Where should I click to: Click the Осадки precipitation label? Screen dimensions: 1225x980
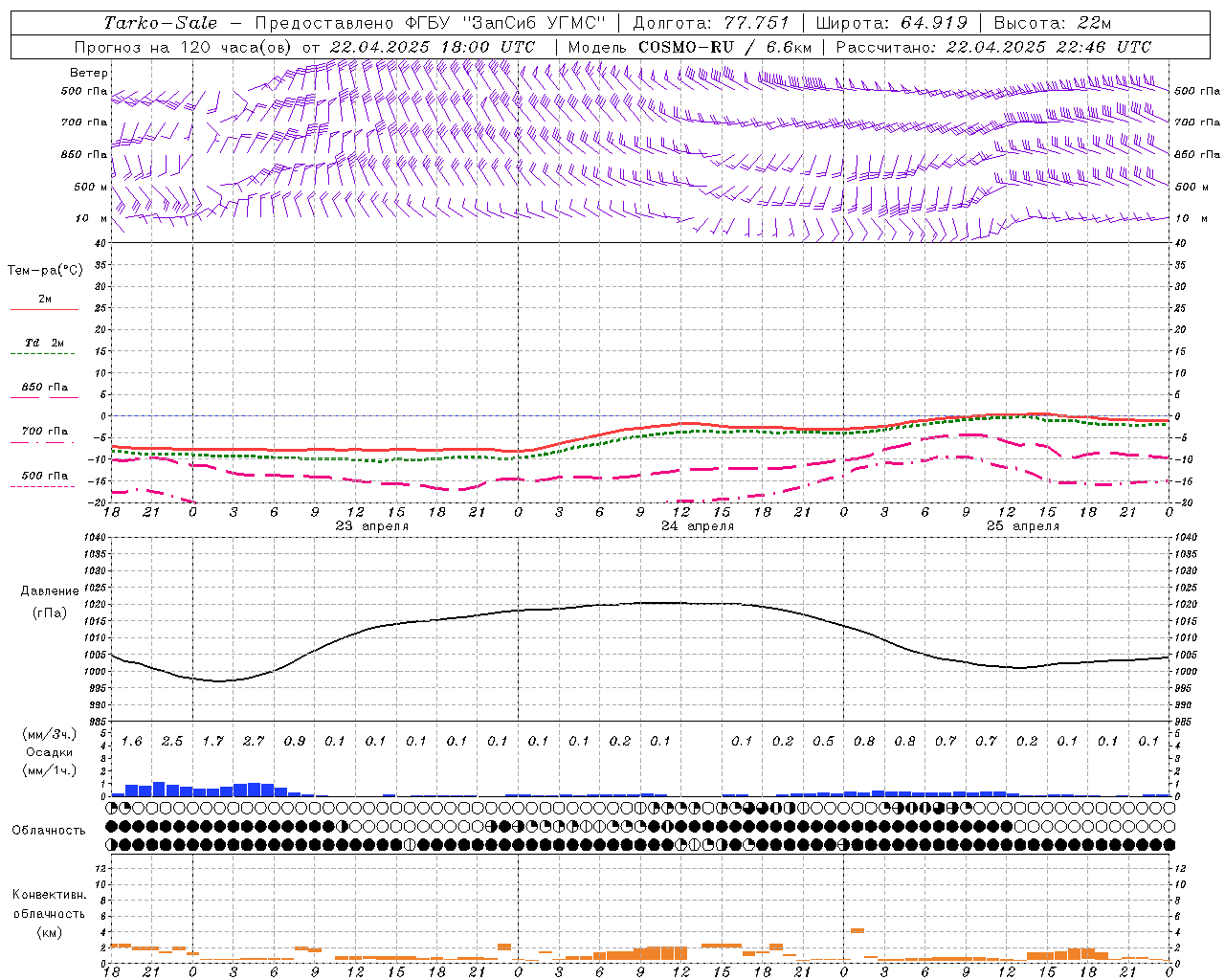tap(50, 752)
